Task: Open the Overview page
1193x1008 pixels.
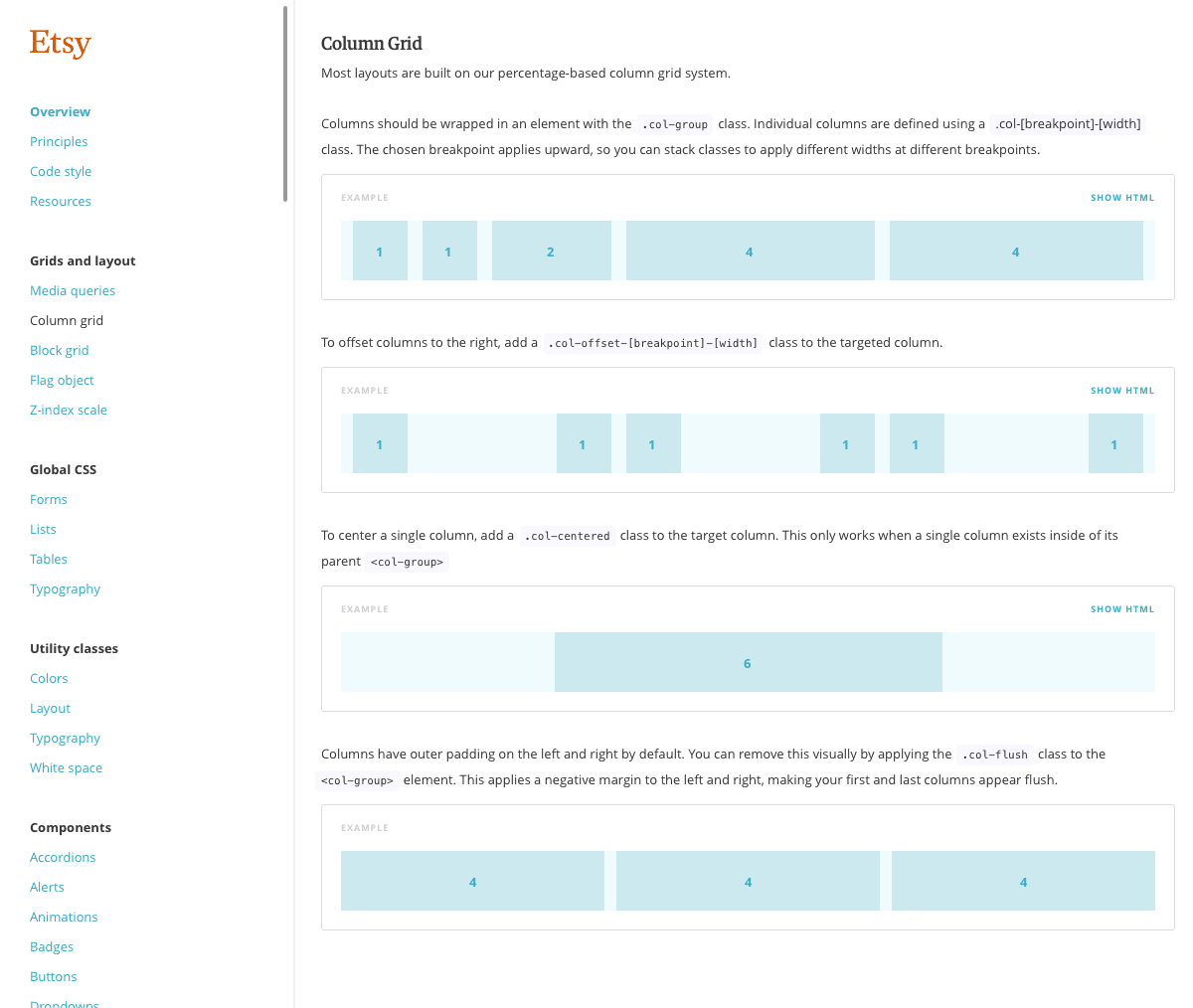Action: pyautogui.click(x=60, y=111)
